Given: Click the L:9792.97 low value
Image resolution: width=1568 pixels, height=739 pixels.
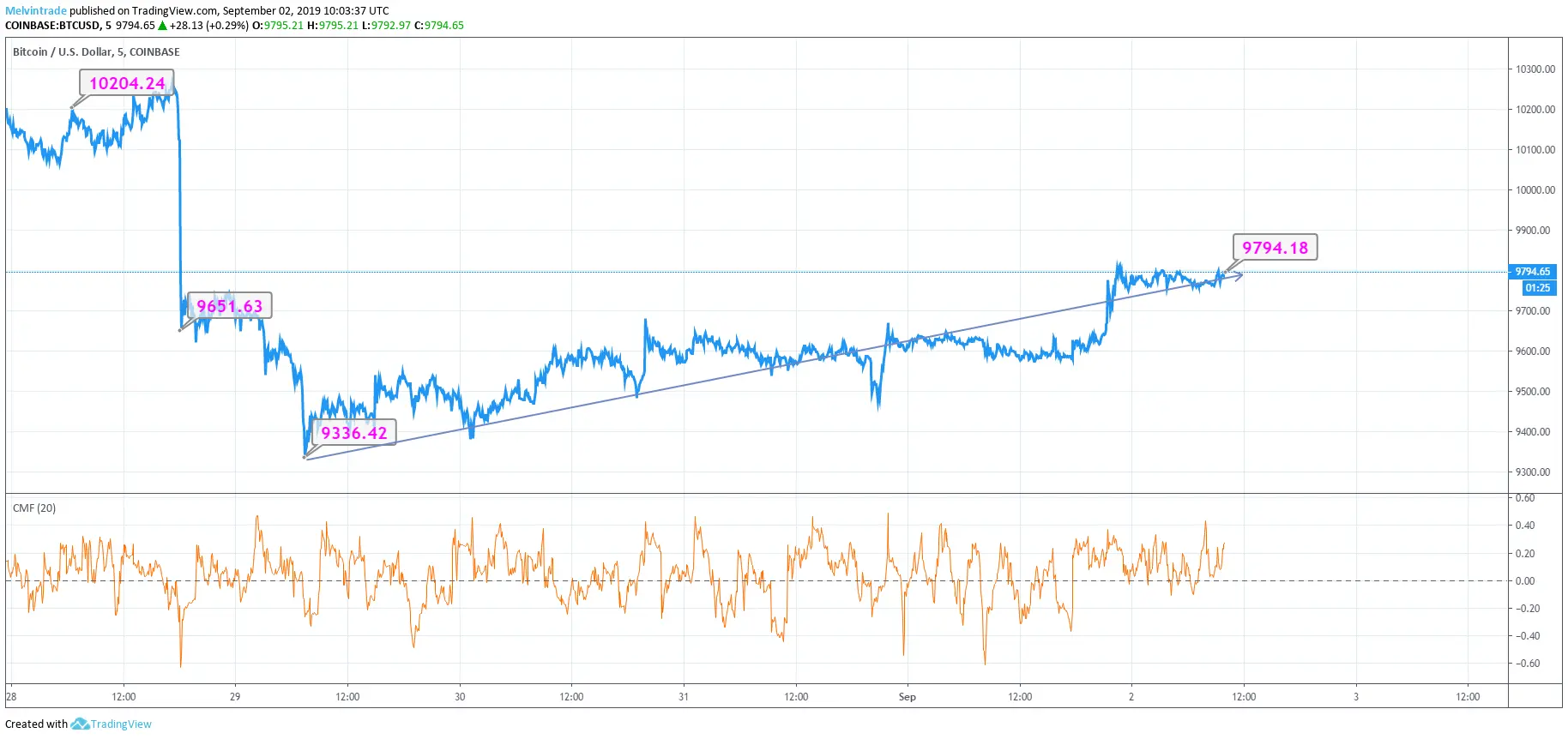Looking at the screenshot, I should [386, 26].
